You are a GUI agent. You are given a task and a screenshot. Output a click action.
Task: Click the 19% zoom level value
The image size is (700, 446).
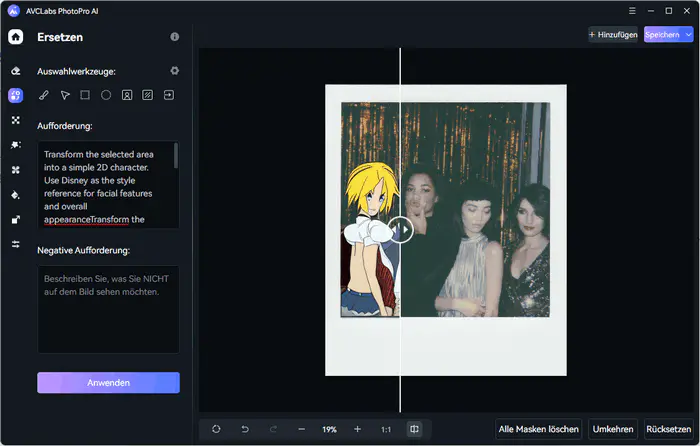coord(329,429)
